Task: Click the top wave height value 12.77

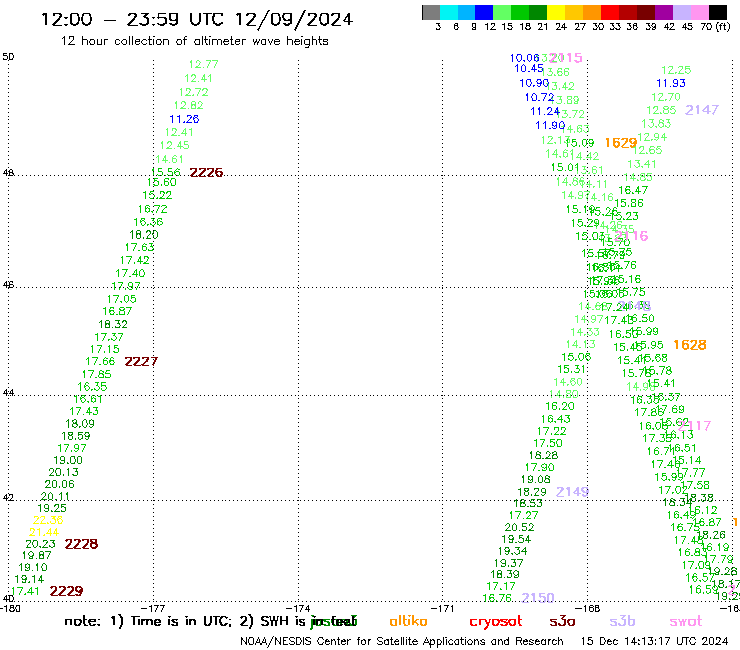Action: [x=203, y=64]
